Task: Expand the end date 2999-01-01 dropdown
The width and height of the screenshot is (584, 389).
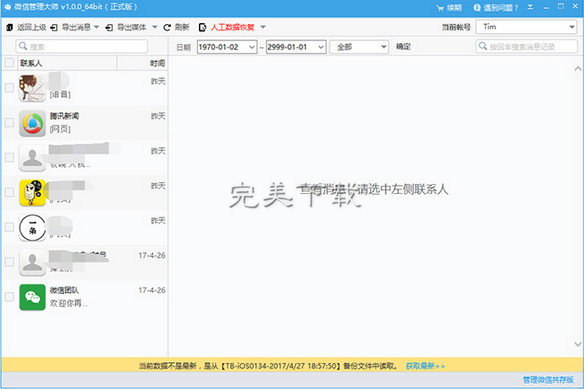Action: (321, 47)
